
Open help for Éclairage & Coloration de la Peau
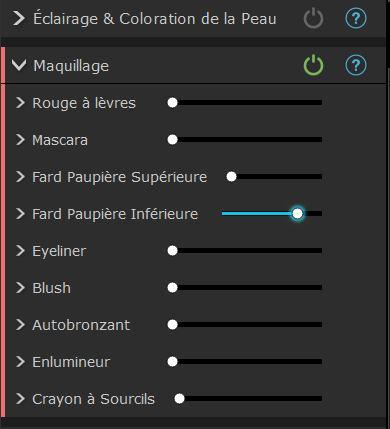(x=356, y=18)
